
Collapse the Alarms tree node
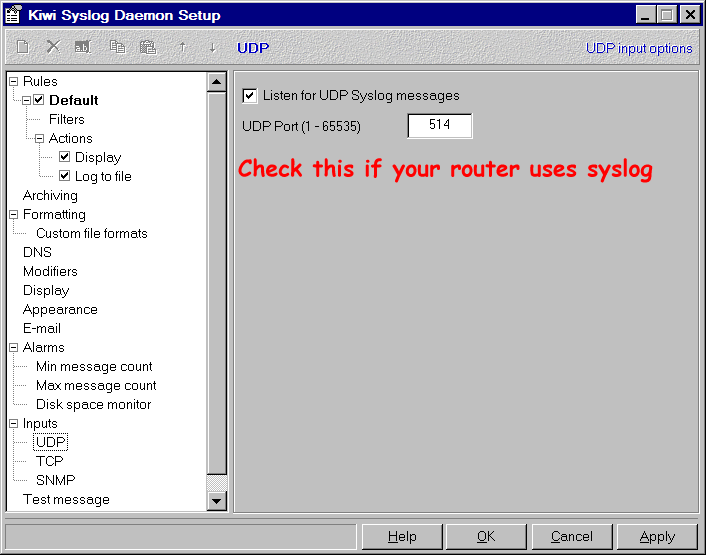14,347
